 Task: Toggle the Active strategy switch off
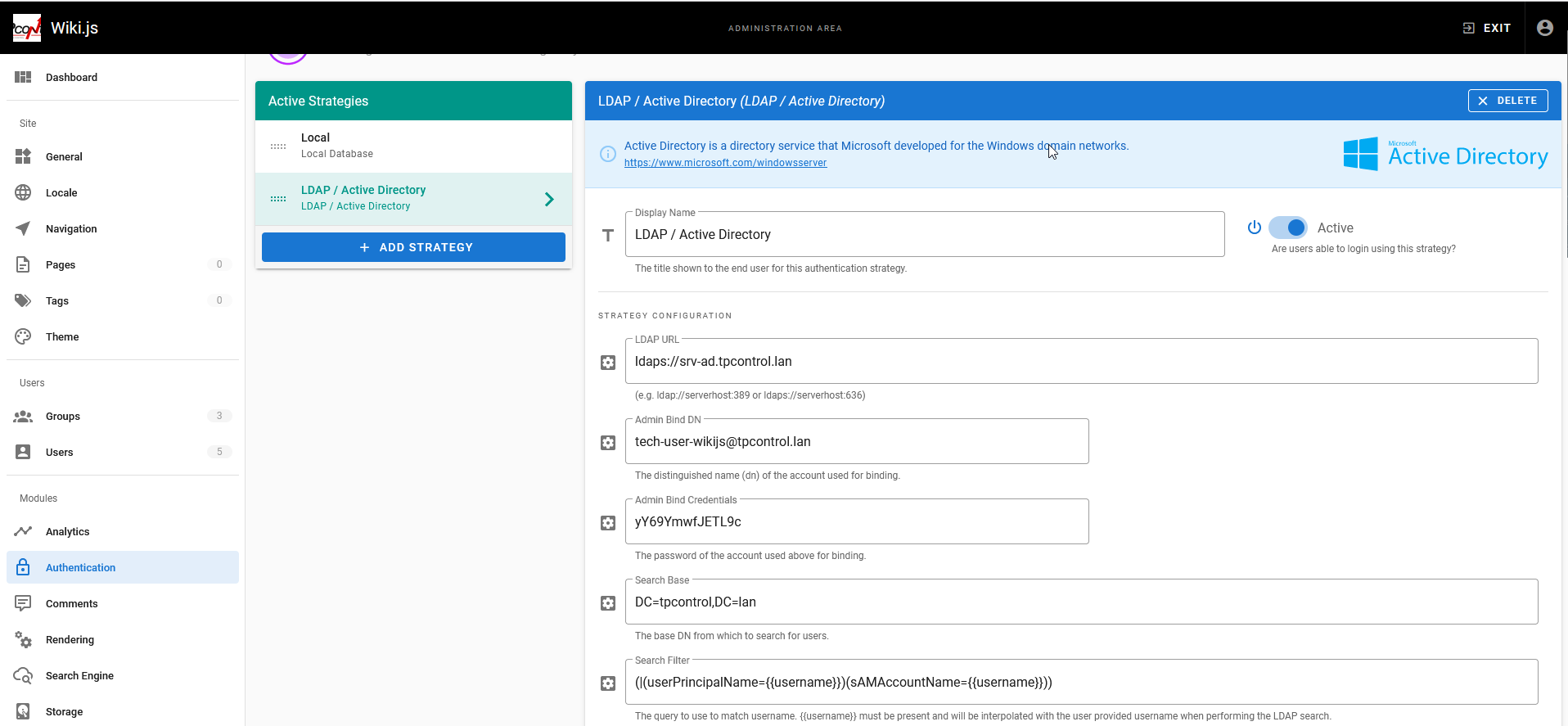pos(1288,228)
